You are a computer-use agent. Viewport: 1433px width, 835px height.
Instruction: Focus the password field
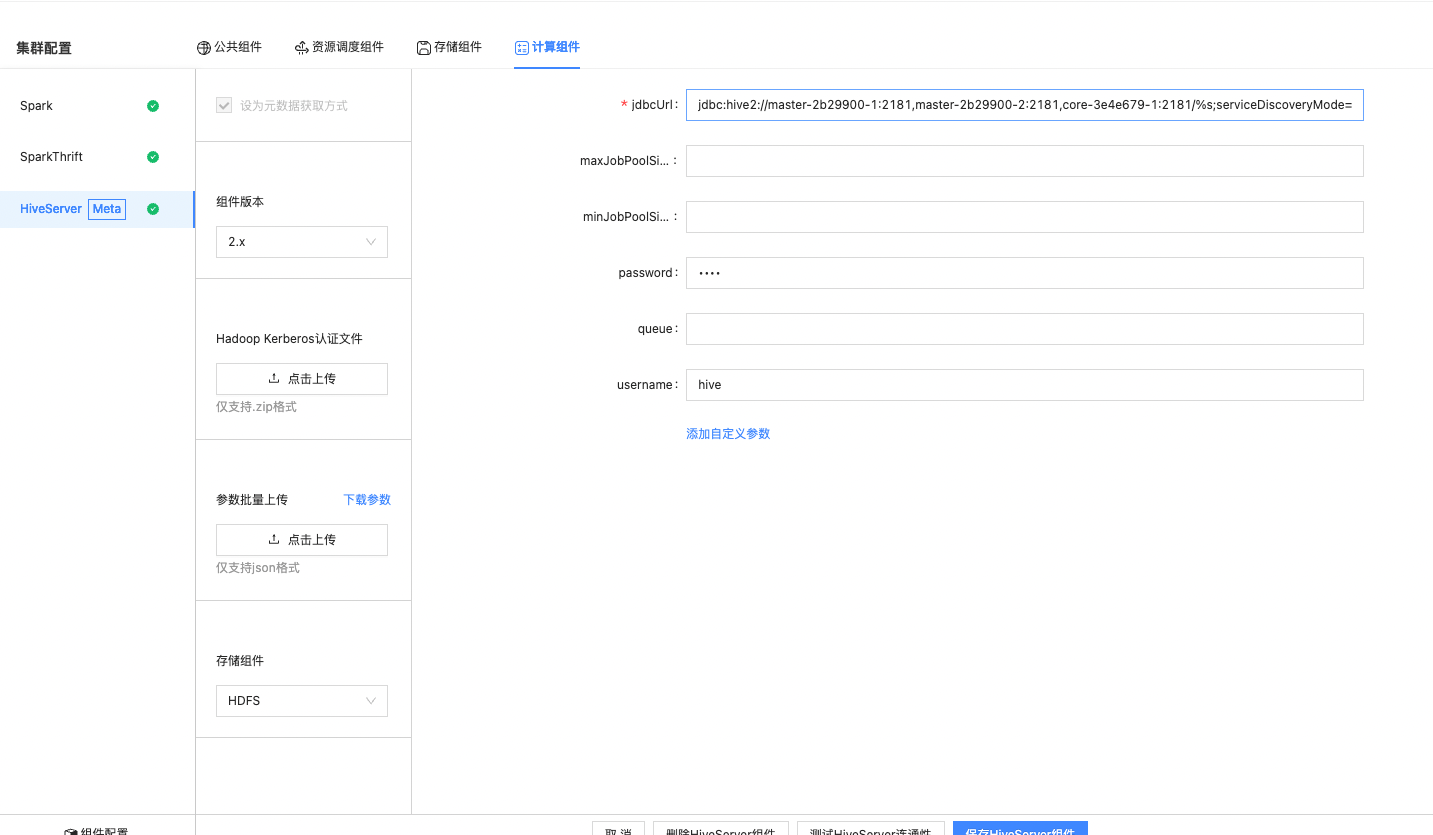(1025, 273)
